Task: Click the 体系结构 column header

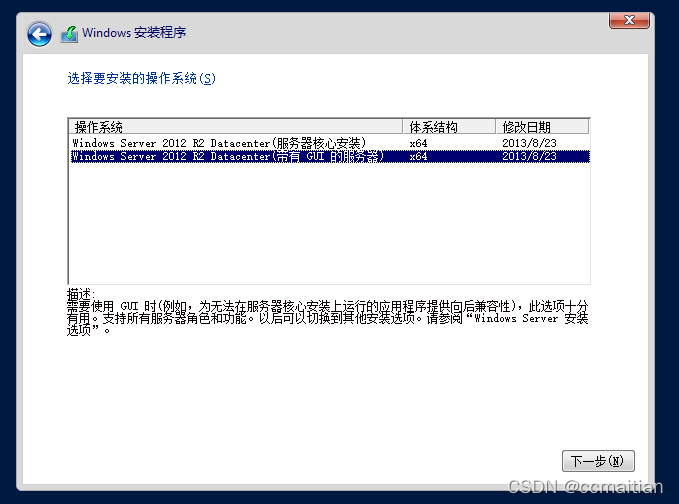Action: [449, 127]
